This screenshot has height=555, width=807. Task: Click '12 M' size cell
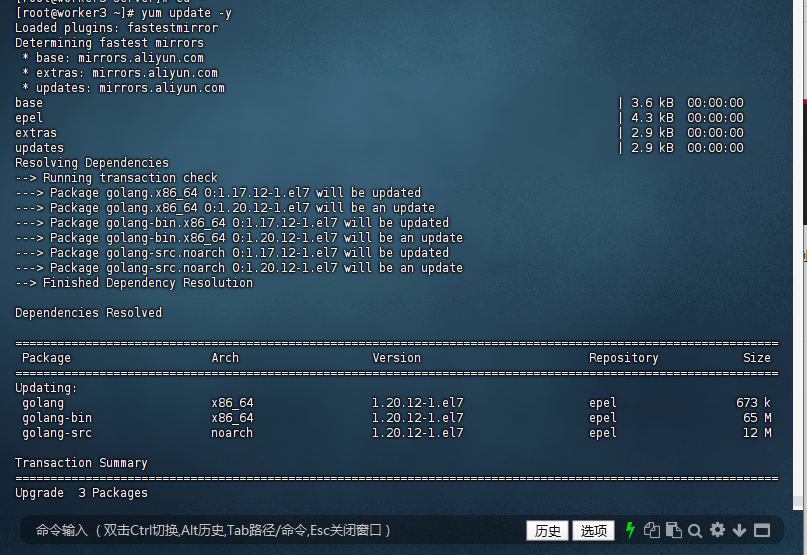click(x=757, y=432)
